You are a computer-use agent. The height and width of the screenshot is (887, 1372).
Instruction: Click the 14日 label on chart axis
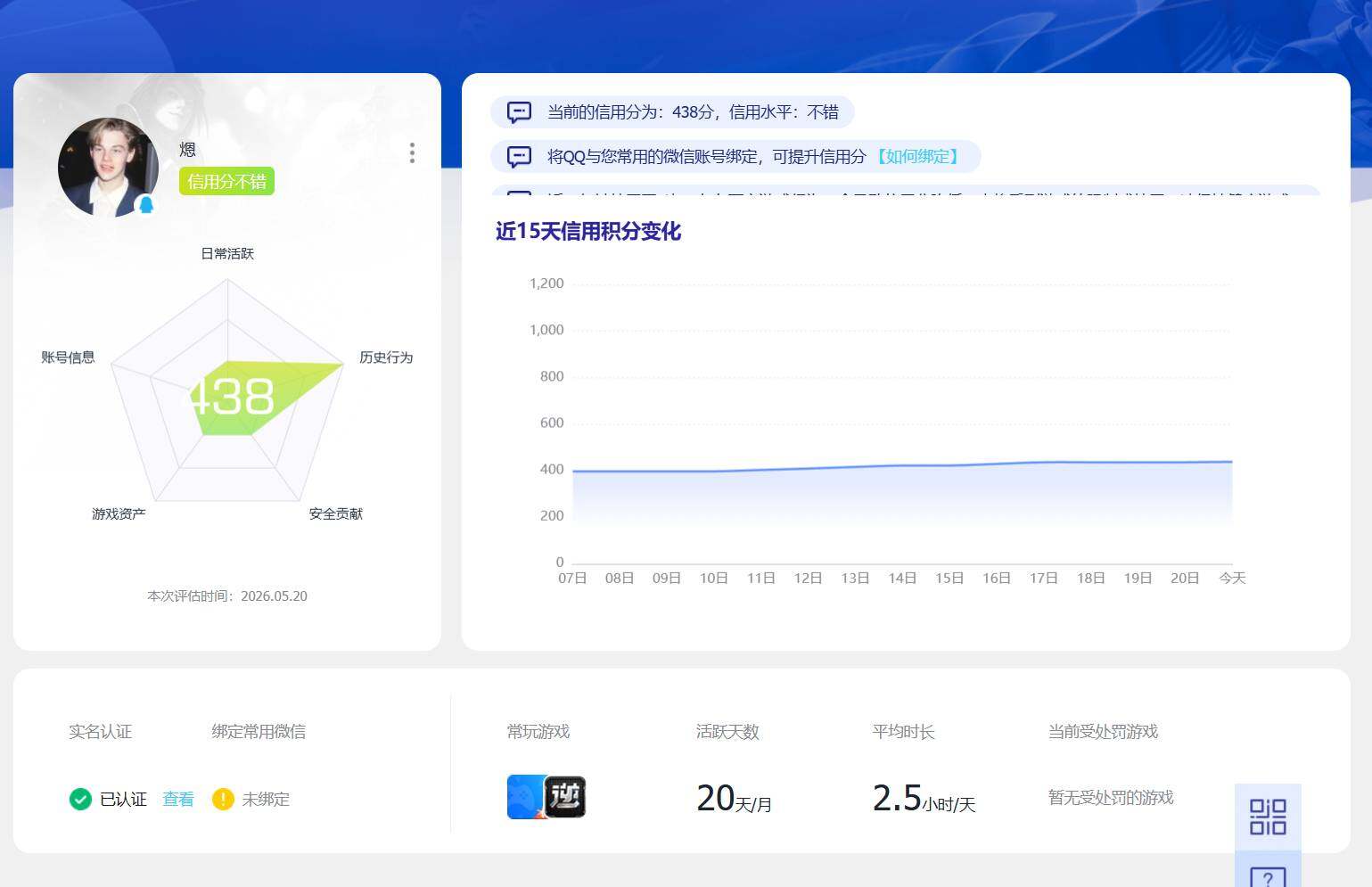(x=902, y=579)
